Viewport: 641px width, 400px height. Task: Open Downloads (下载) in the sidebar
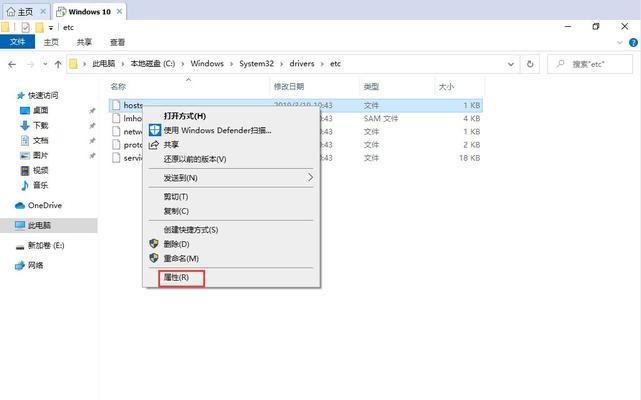[x=40, y=125]
